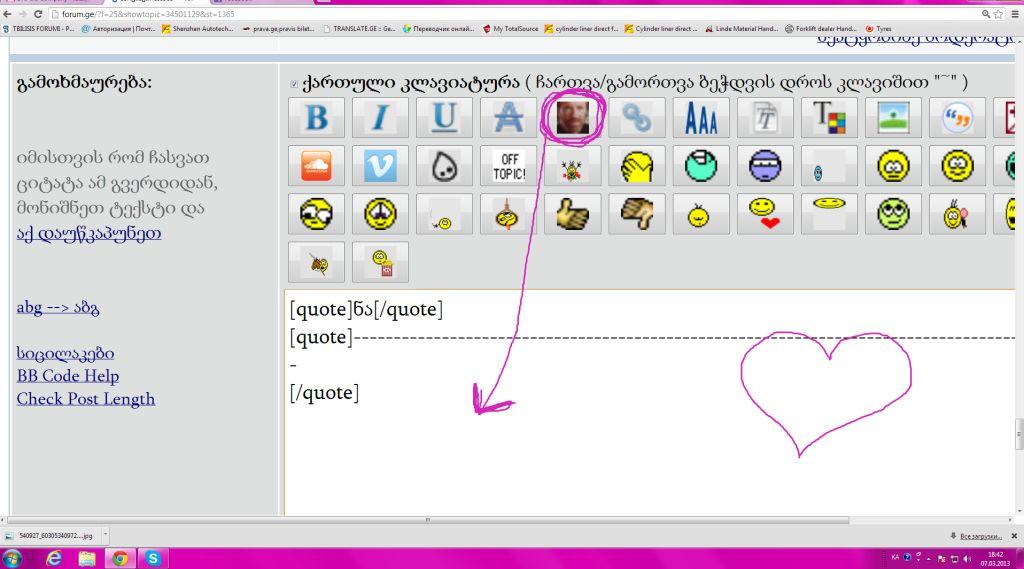Close the downloads bar

(1014, 536)
